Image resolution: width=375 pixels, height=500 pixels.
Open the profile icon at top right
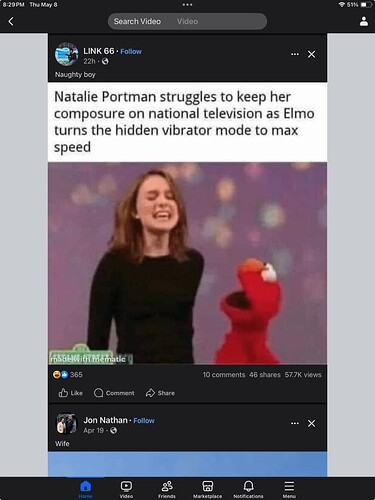[x=364, y=21]
